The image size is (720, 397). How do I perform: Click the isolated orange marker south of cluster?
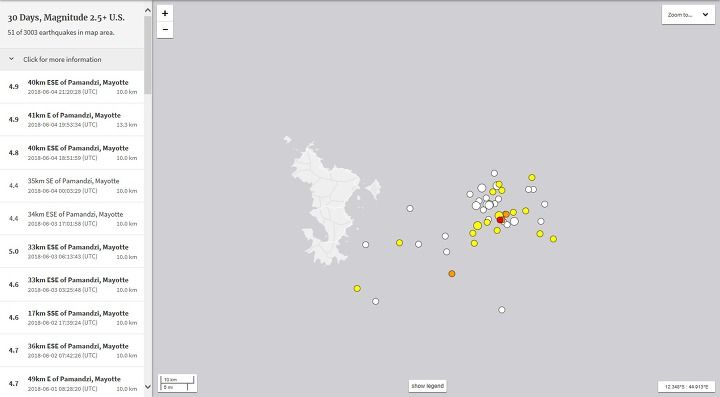point(452,274)
